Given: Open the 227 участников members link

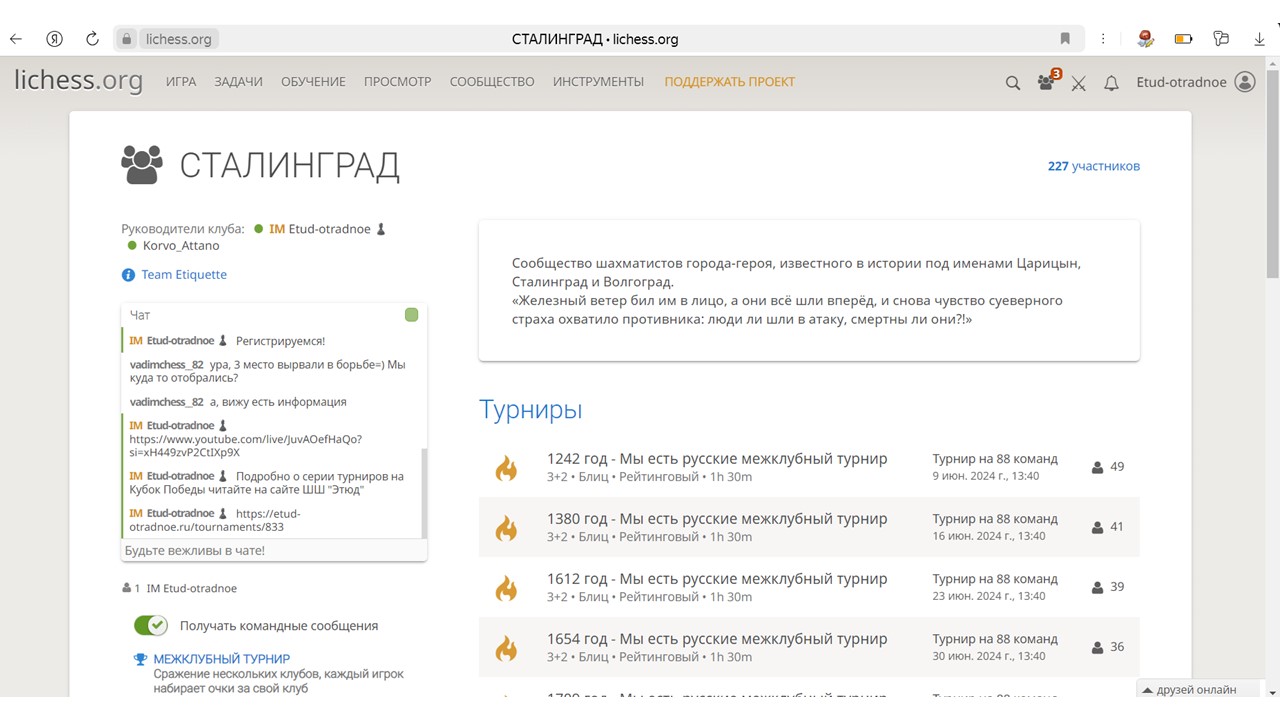Looking at the screenshot, I should tap(1094, 166).
